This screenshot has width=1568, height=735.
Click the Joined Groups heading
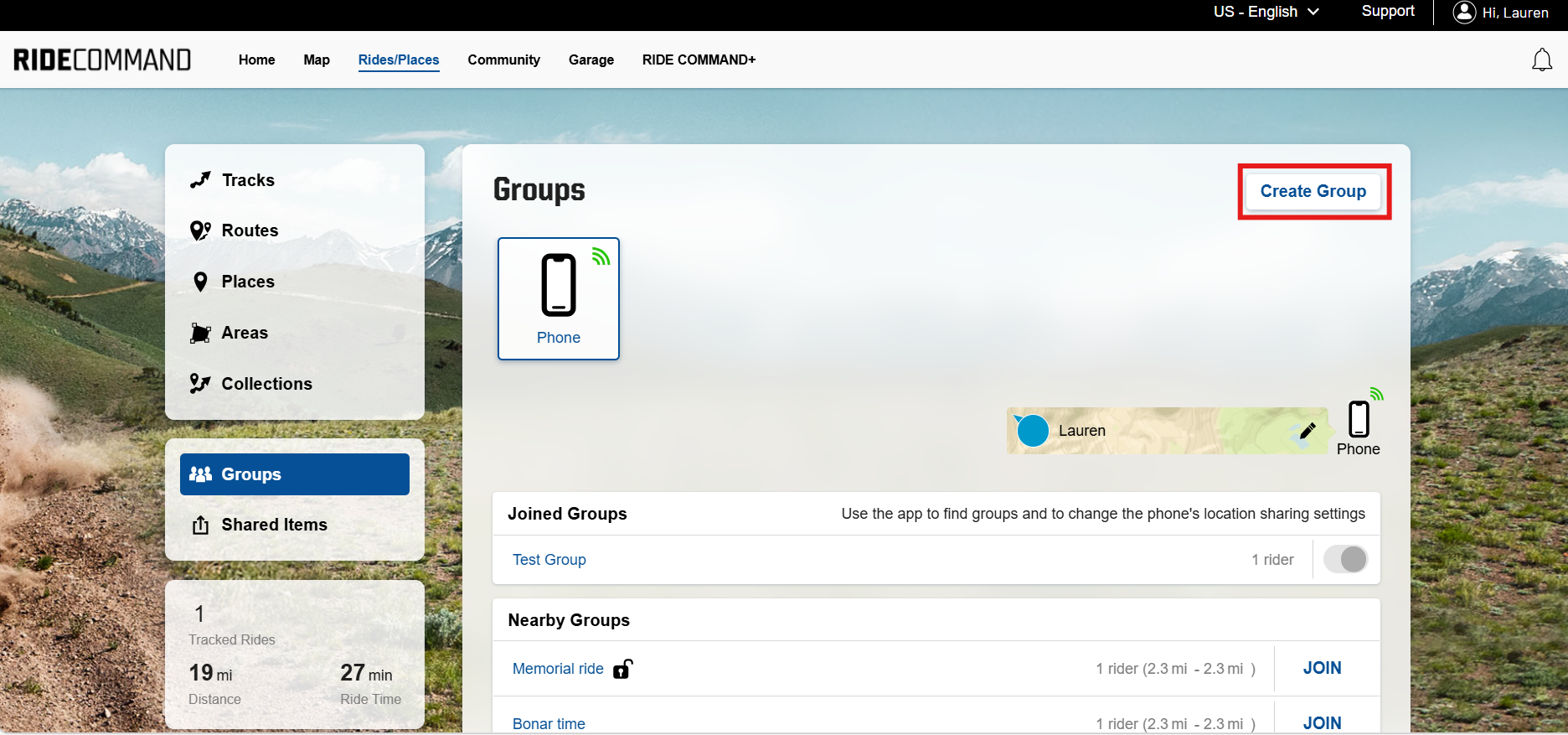pos(567,514)
